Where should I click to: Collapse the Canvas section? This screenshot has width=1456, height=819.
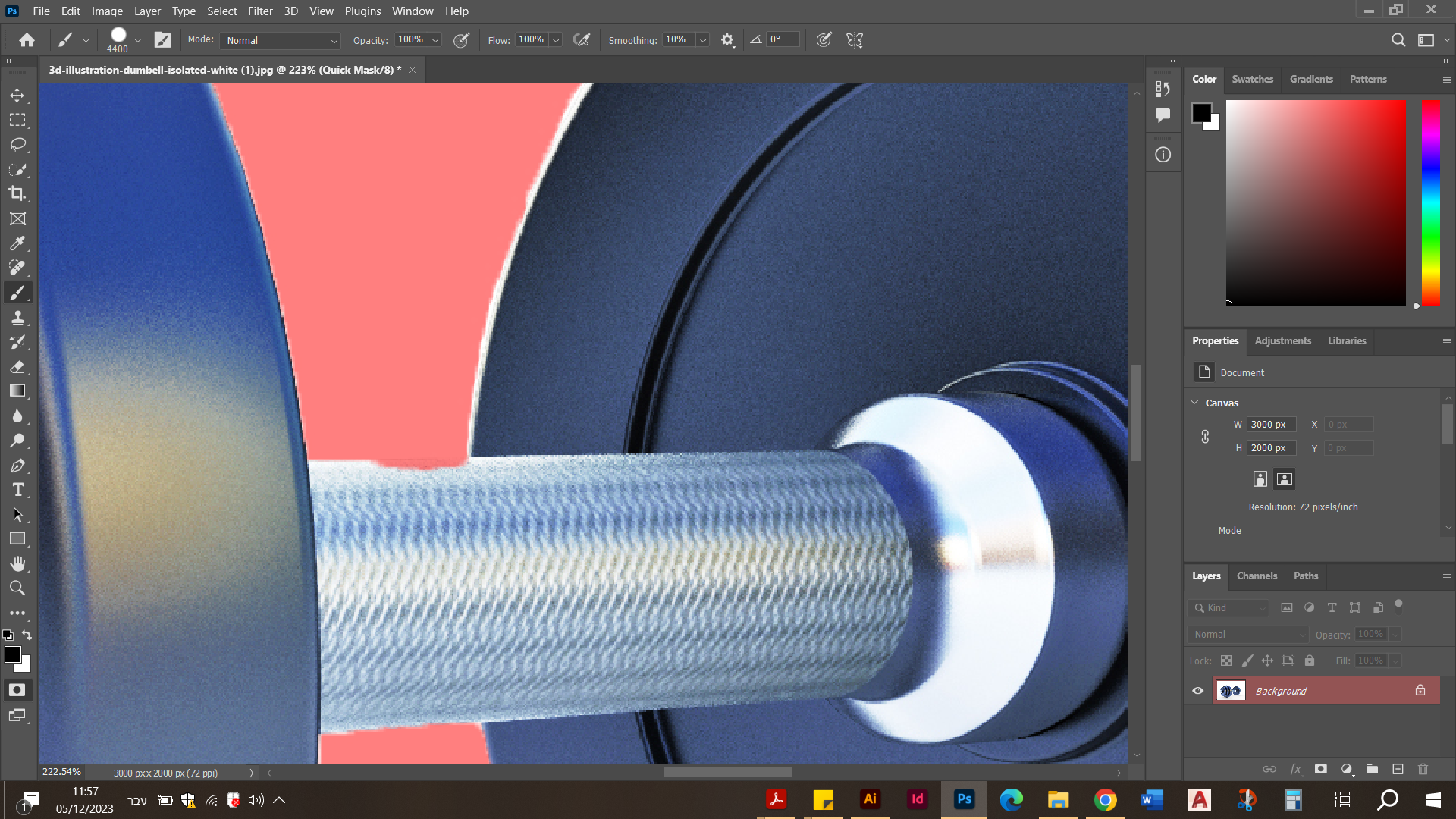(x=1195, y=403)
